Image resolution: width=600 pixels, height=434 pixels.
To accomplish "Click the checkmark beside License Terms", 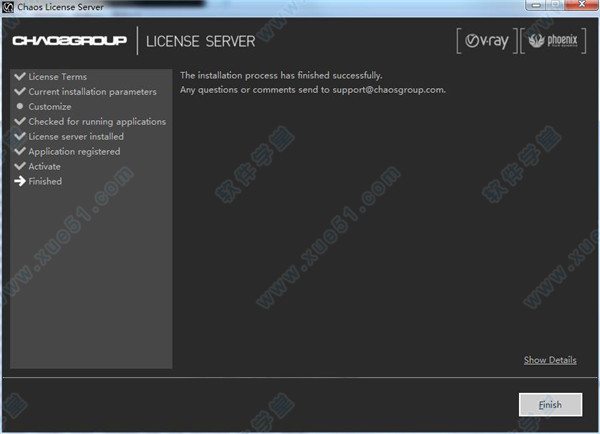I will pos(19,76).
